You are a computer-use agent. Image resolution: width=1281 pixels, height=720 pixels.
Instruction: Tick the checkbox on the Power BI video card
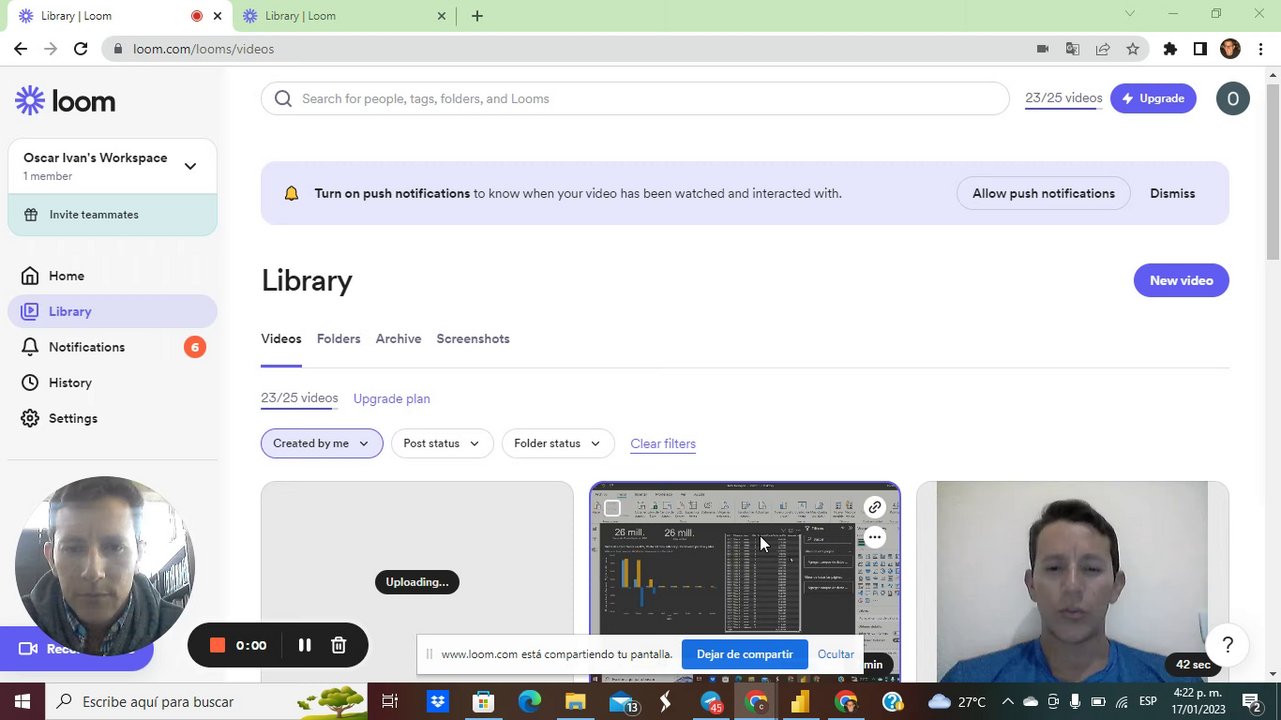point(612,508)
